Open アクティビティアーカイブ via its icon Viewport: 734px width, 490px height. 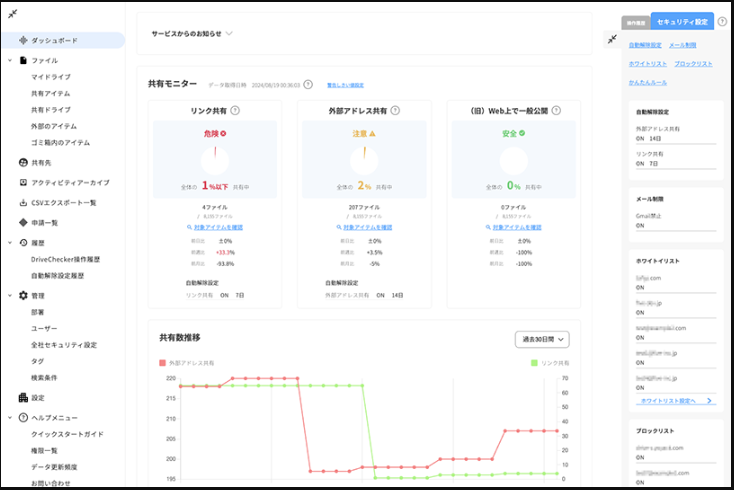[x=23, y=182]
